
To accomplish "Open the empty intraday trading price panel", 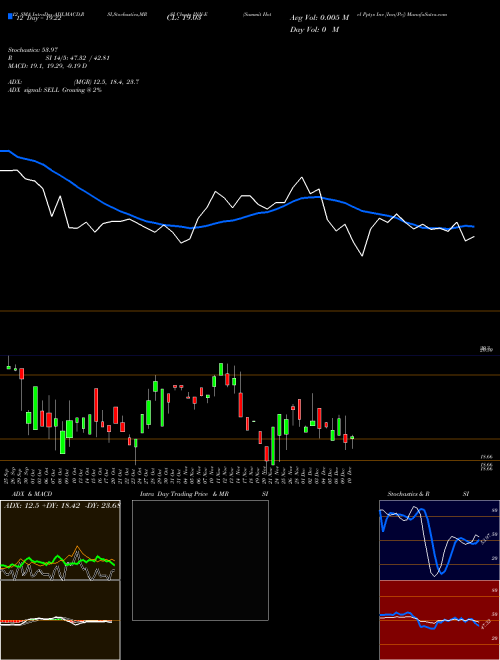I will [x=200, y=560].
